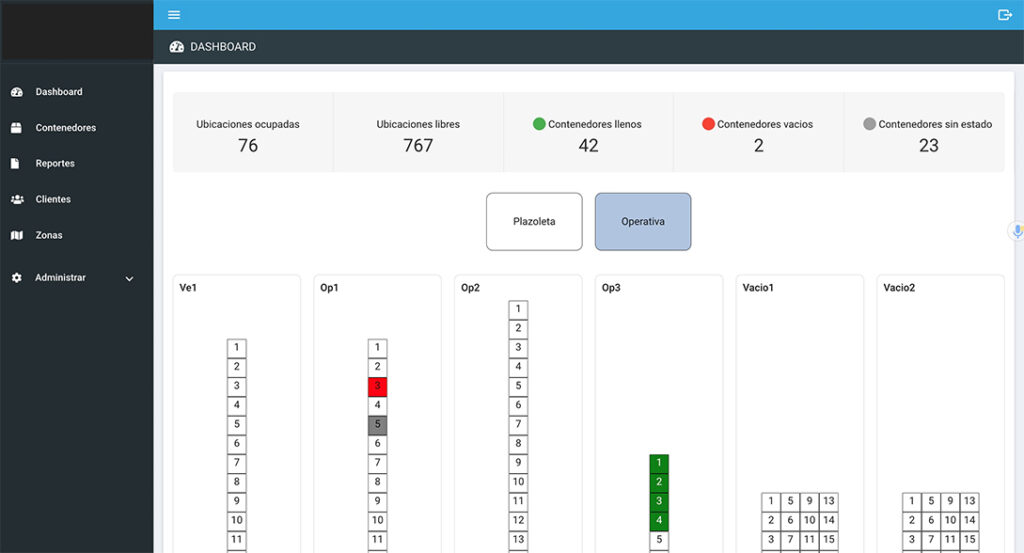Screen dimensions: 1024x553
Task: Select red slot 3 in Op1
Action: 377,387
